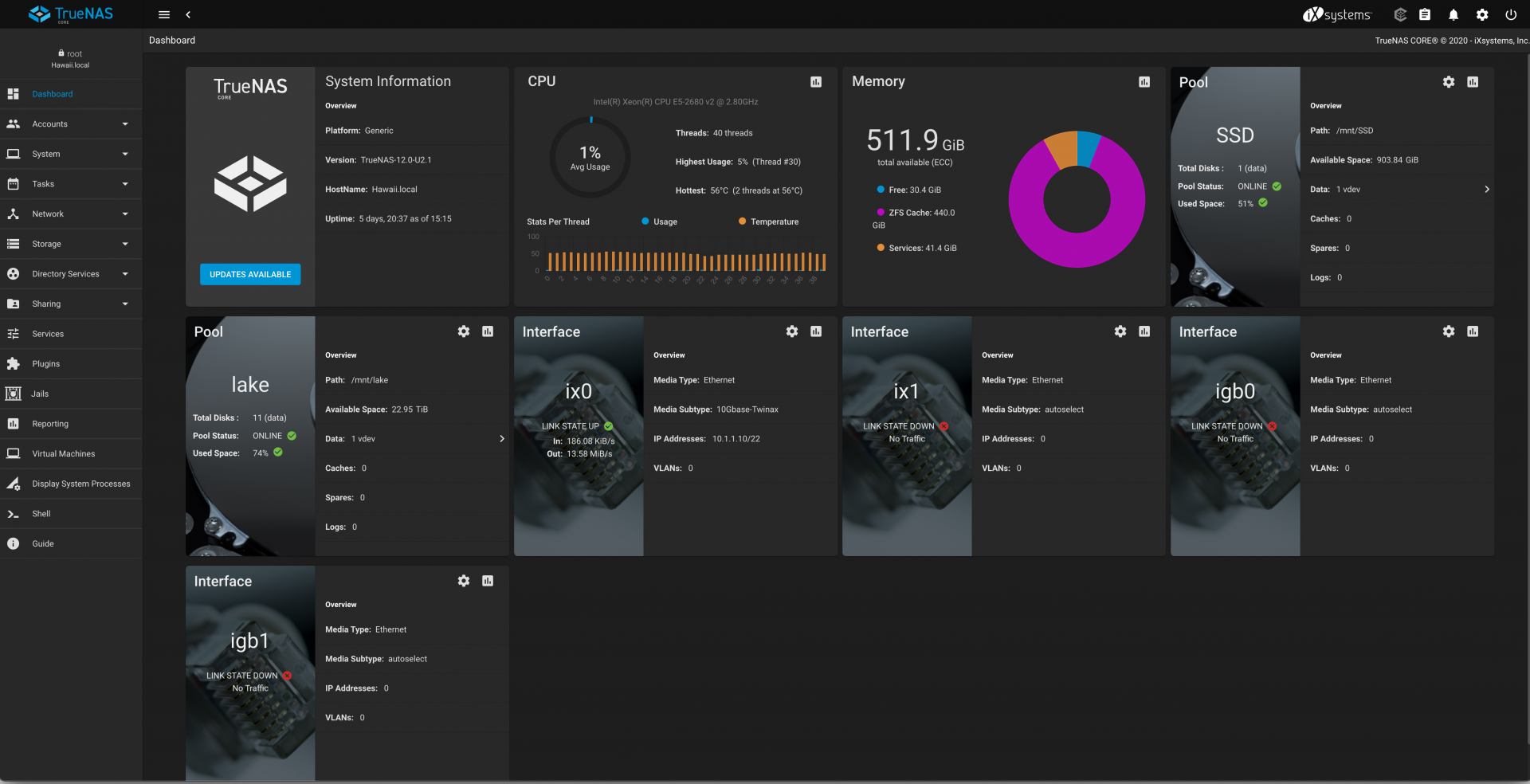Click the ZFS Cache magenta legend dot
1530x784 pixels.
[x=881, y=213]
